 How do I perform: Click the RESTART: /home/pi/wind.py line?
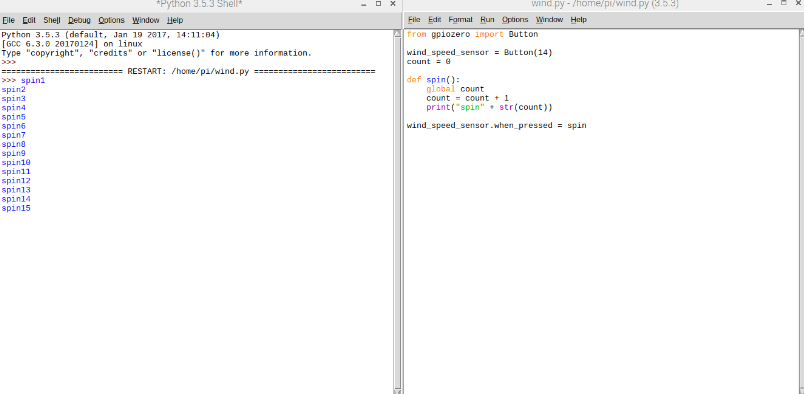[188, 71]
